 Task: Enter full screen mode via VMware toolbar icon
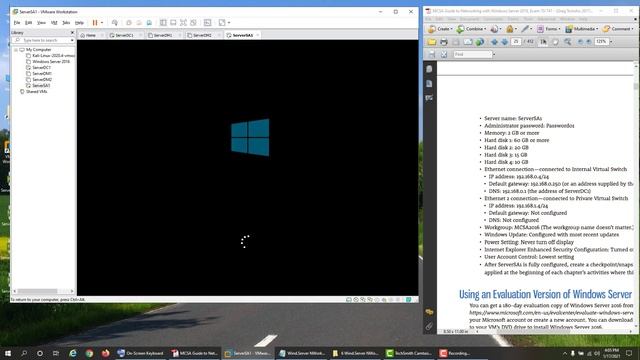point(183,23)
